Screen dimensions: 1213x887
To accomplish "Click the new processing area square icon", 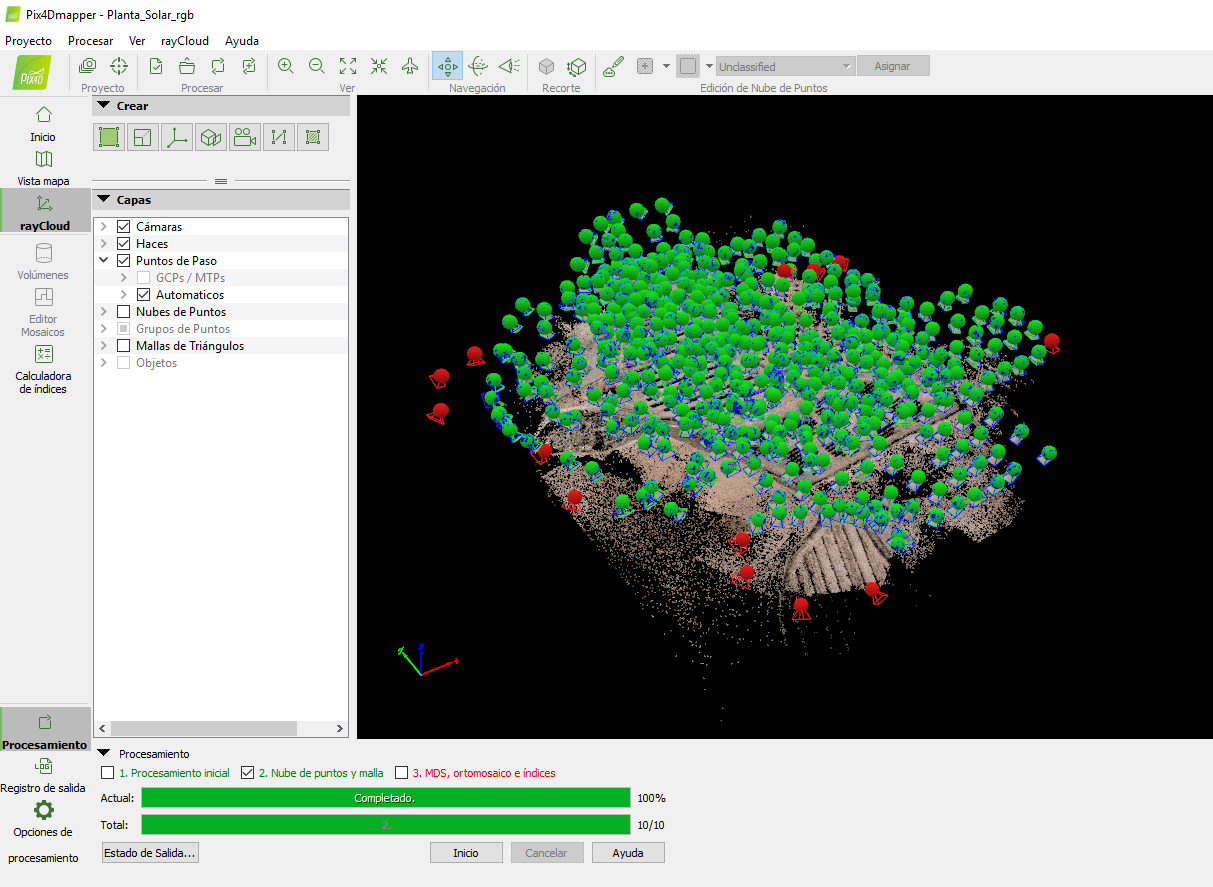I will tap(109, 137).
